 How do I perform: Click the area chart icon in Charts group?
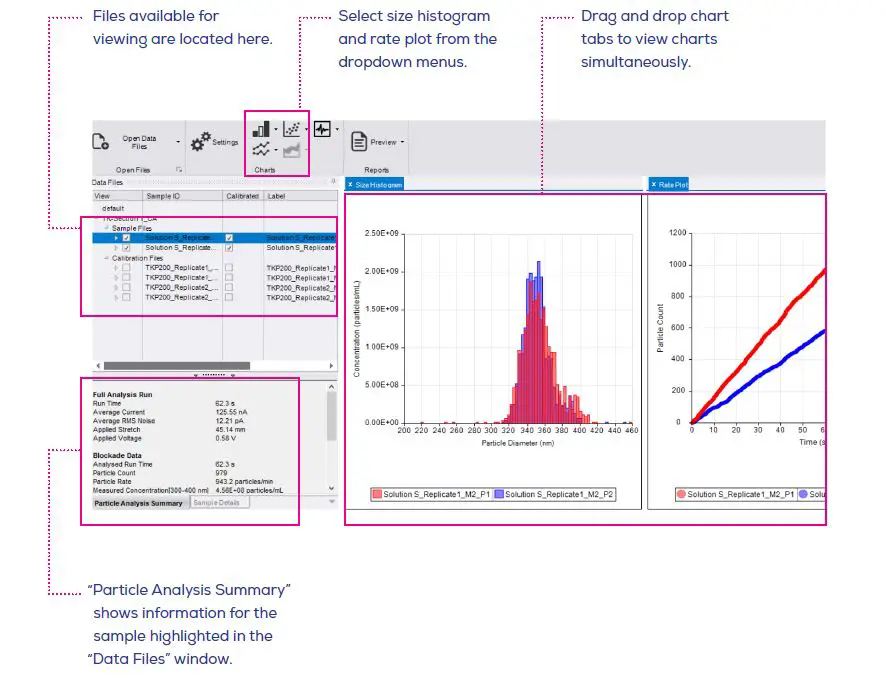pyautogui.click(x=292, y=152)
